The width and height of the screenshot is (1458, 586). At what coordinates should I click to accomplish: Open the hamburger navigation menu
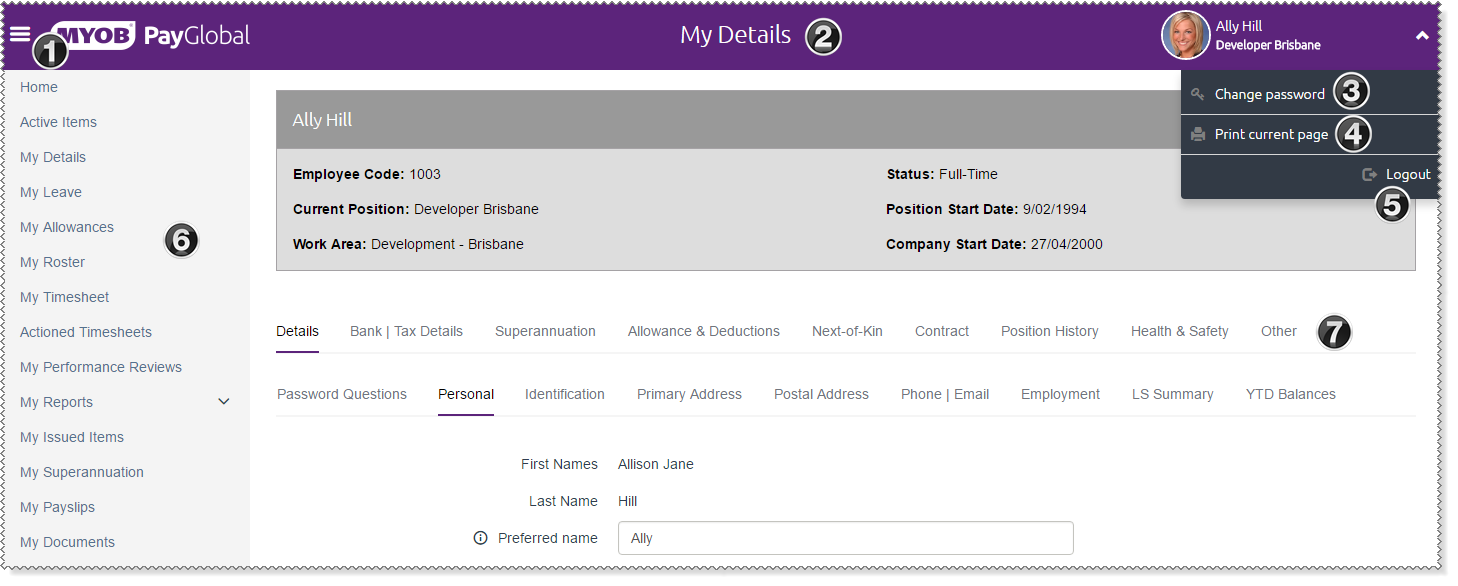click(19, 34)
